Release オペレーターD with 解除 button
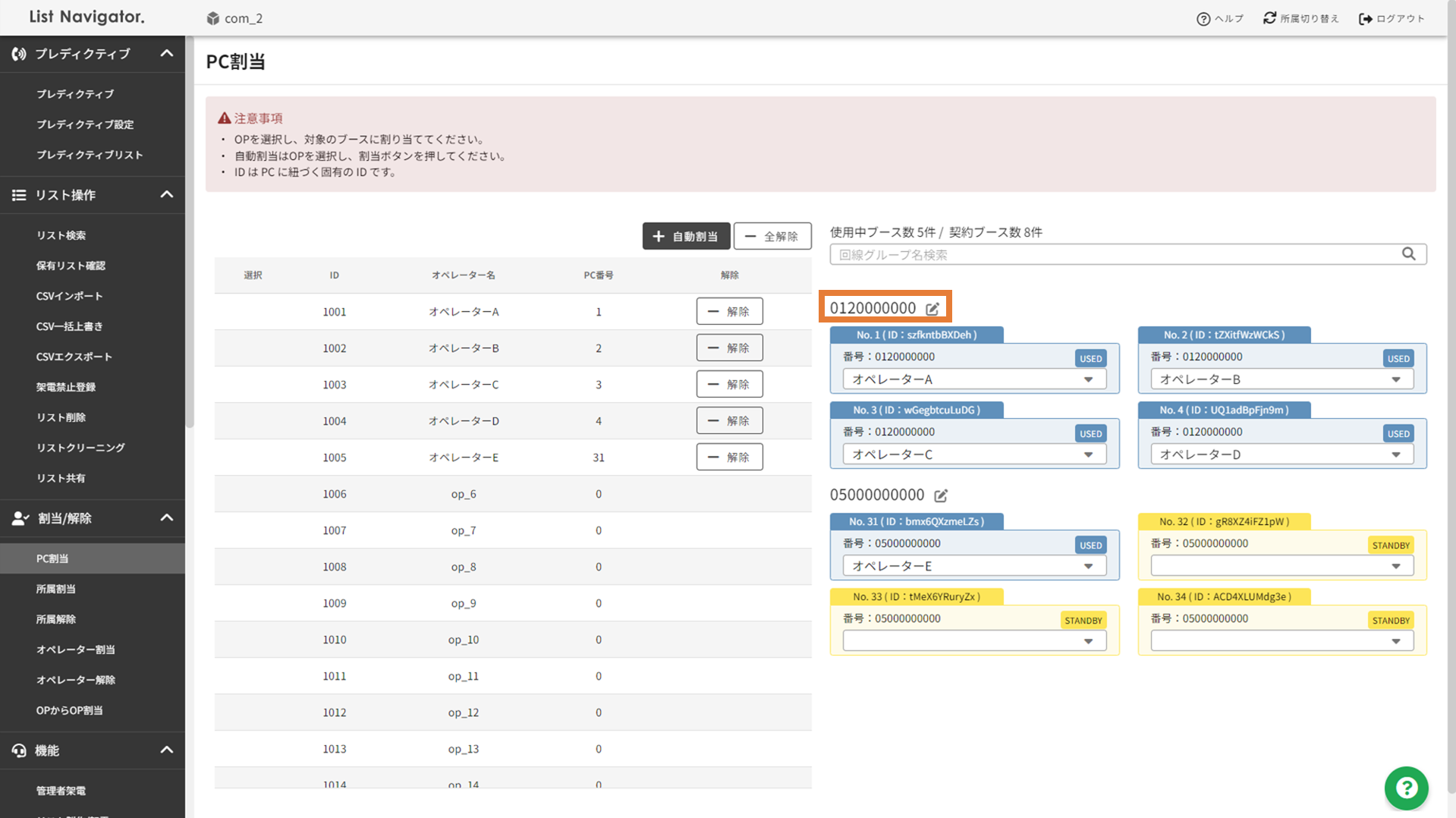The image size is (1456, 818). 729,420
